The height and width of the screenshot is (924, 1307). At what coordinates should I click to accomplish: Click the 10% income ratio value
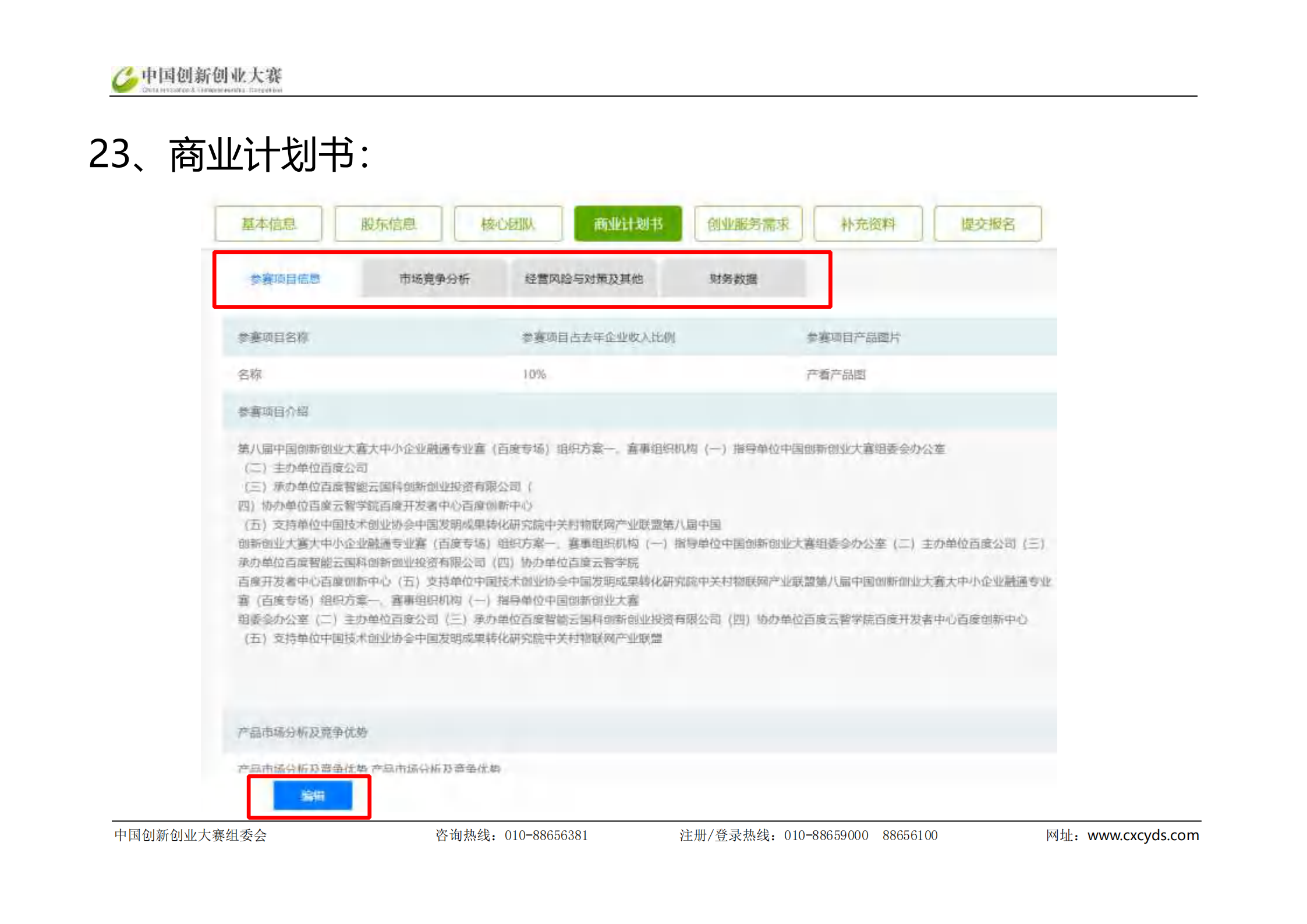[x=534, y=374]
